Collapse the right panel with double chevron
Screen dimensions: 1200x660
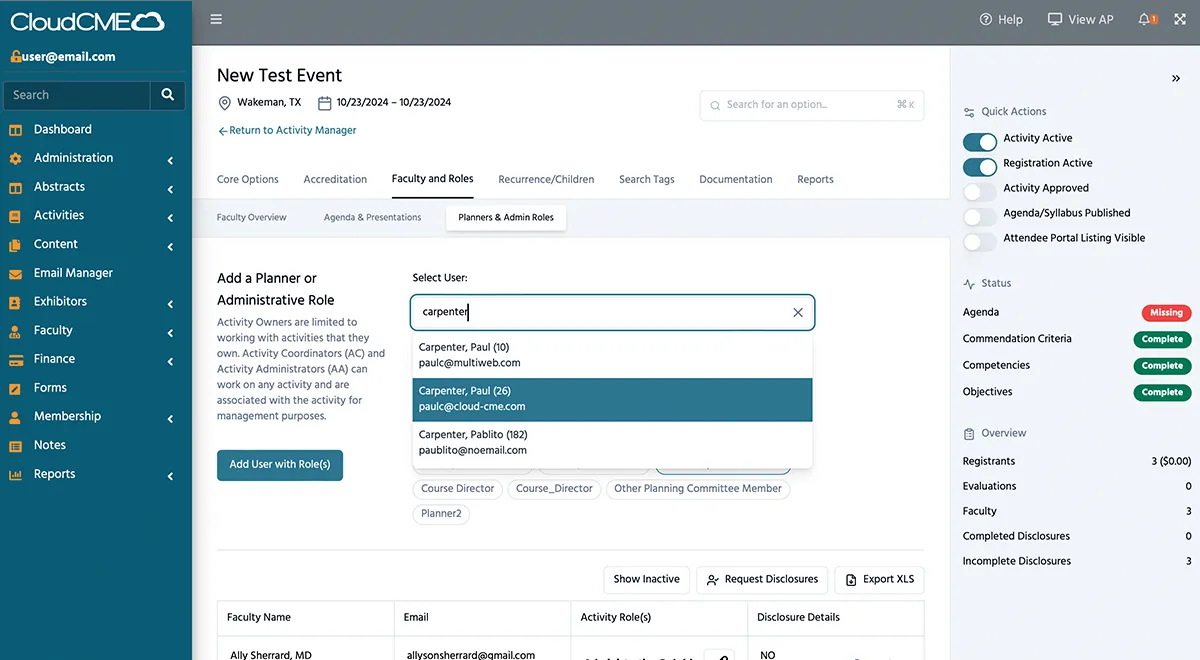tap(1175, 78)
